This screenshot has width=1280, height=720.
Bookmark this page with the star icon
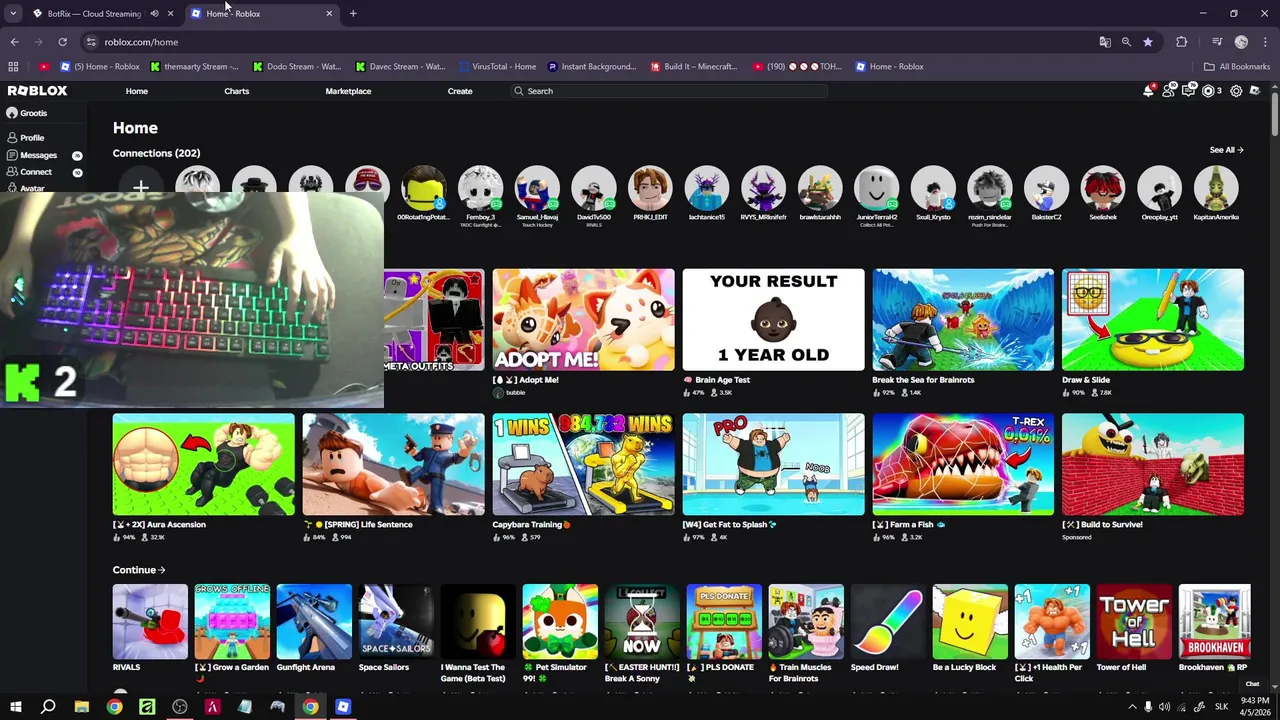point(1148,42)
